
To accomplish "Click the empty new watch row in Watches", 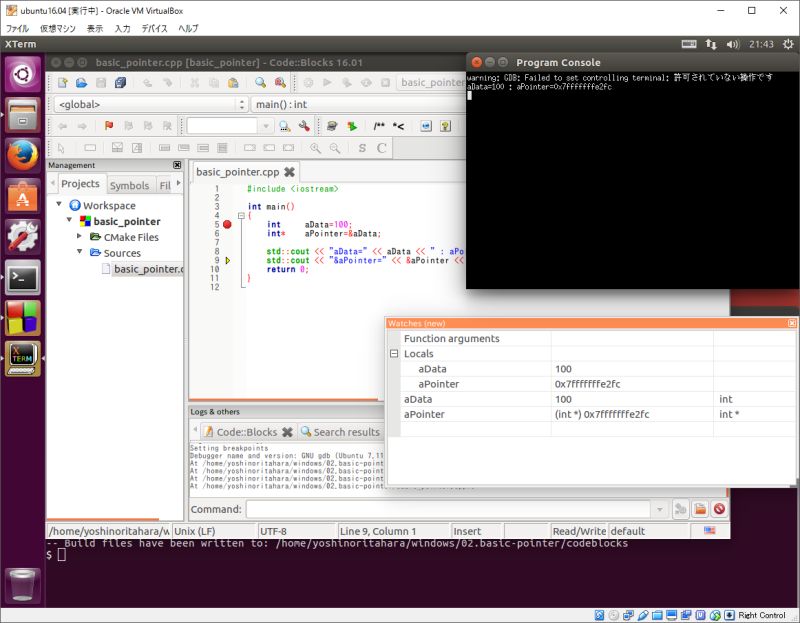I will point(592,430).
